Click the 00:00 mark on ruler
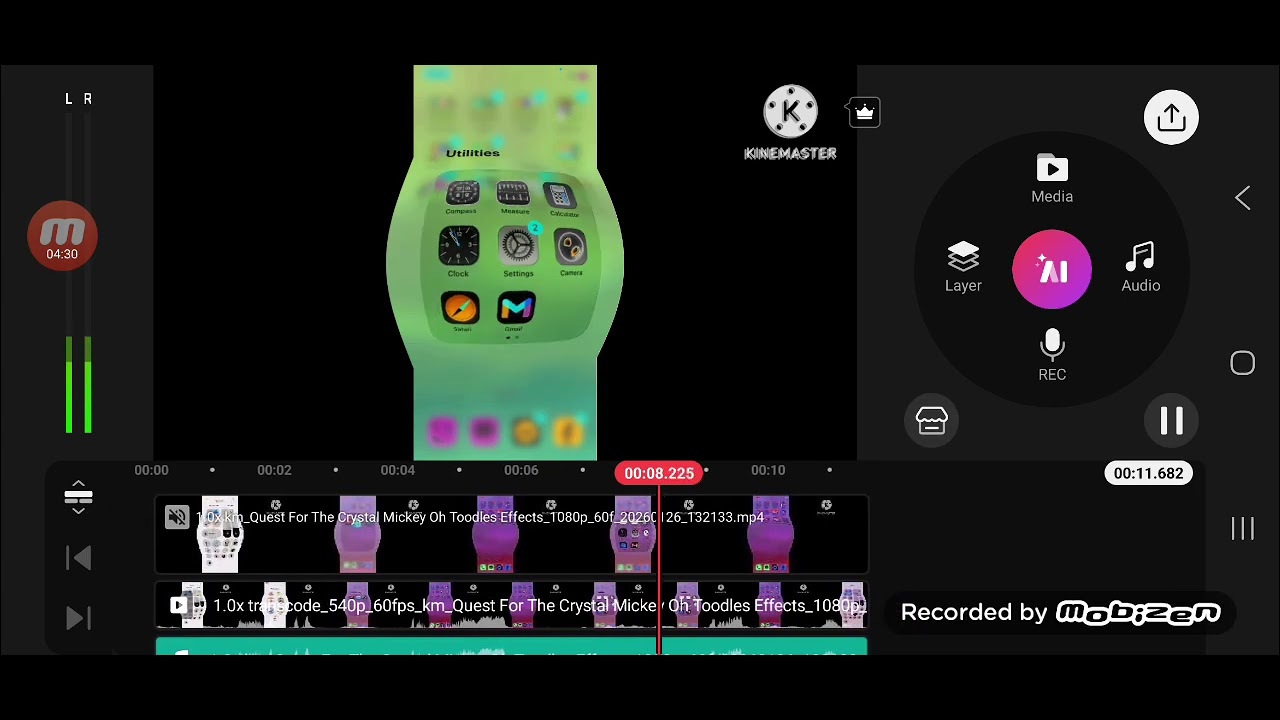This screenshot has height=720, width=1280. [151, 470]
